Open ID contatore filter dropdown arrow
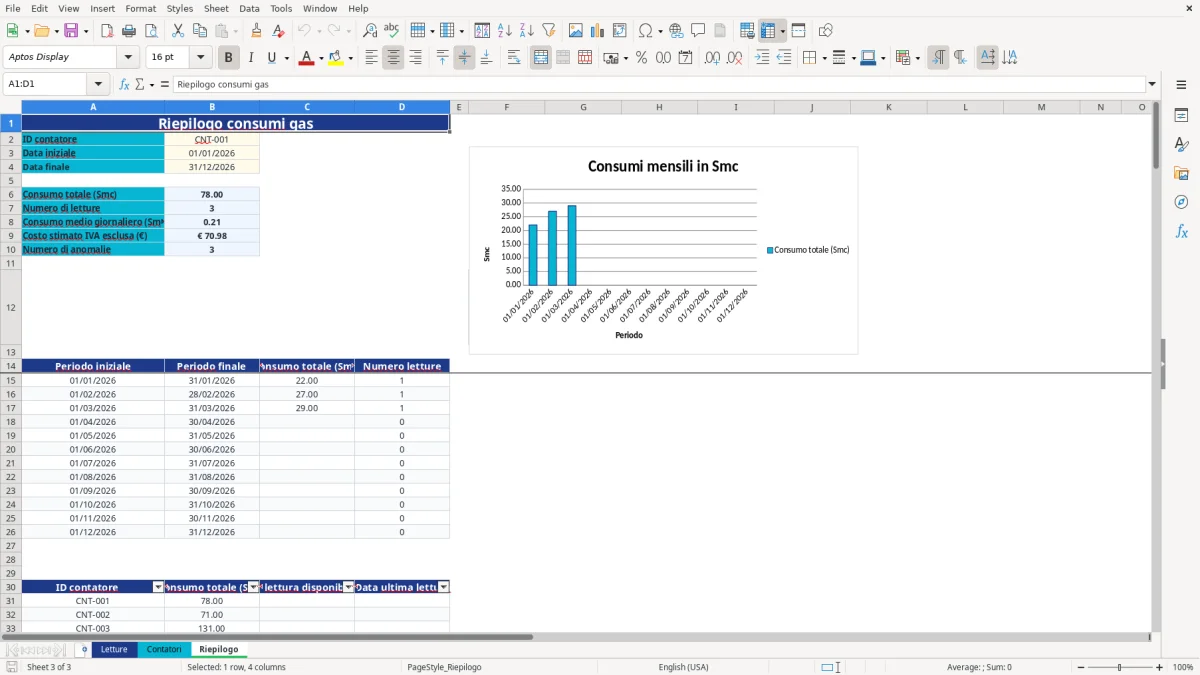1200x675 pixels. point(157,587)
